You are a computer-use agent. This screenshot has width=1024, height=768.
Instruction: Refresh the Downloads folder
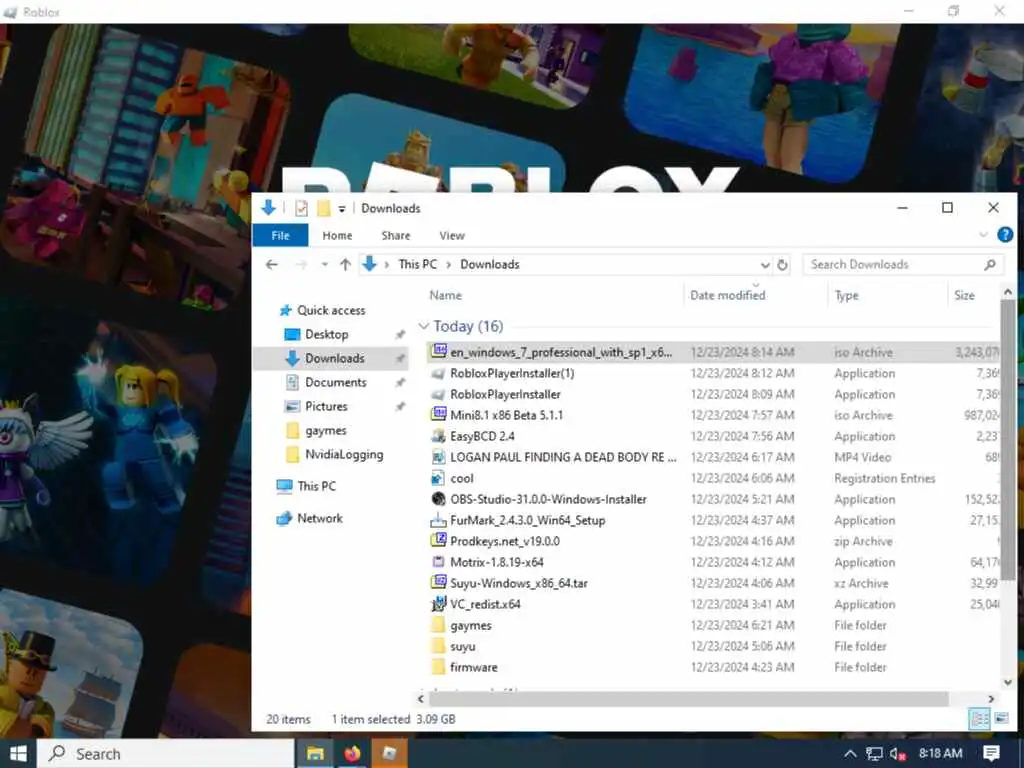coord(782,264)
